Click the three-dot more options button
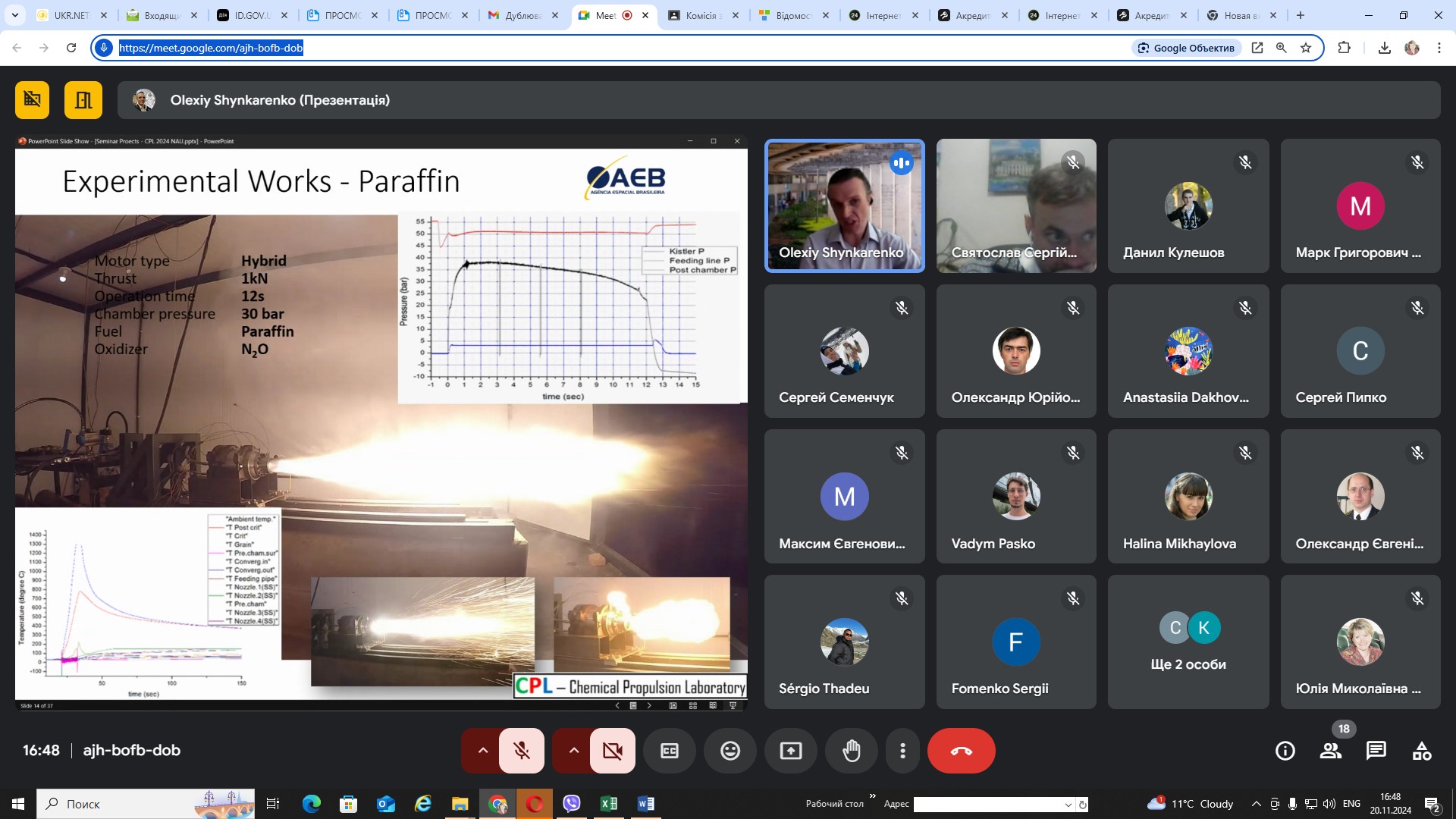Screen dimensions: 1456x819 pos(902,751)
